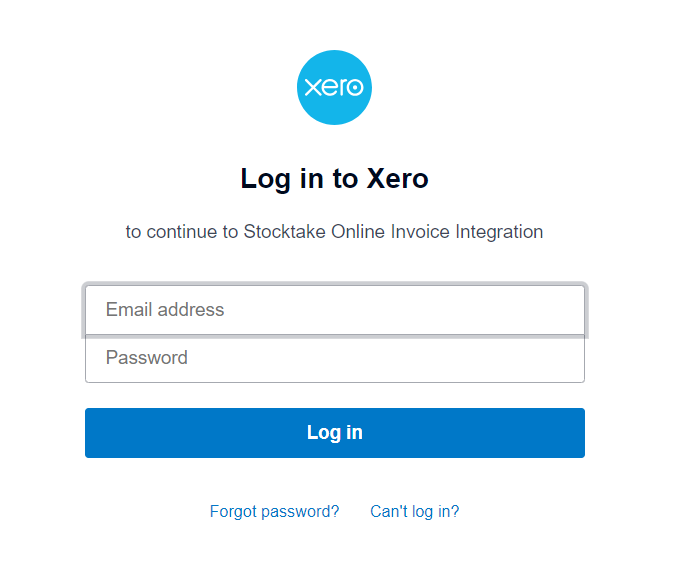Get login help via Can't log in?
The height and width of the screenshot is (564, 680).
(414, 511)
